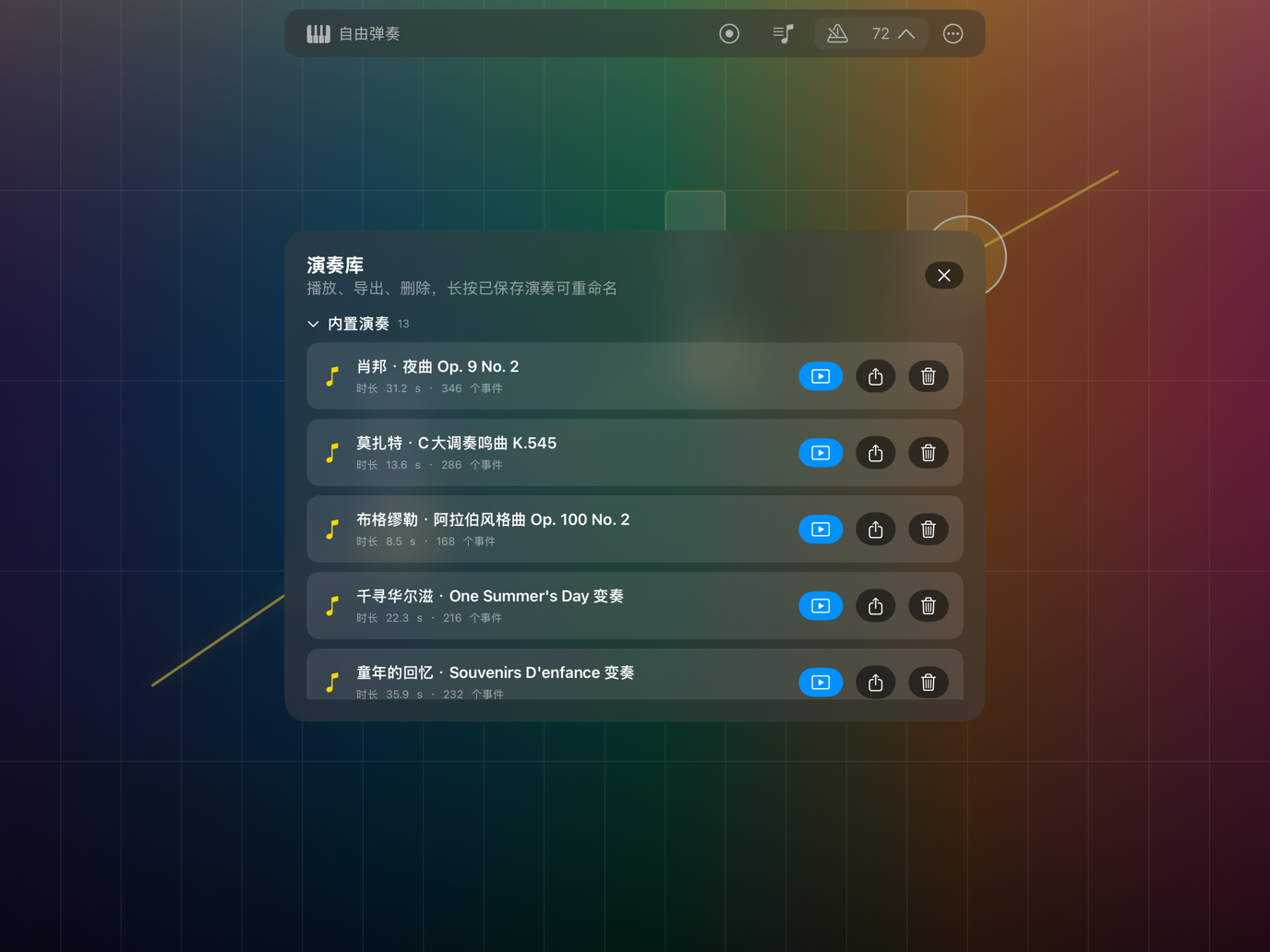This screenshot has height=952, width=1270.
Task: Open the 自由弹奏 mode label
Action: (x=369, y=34)
